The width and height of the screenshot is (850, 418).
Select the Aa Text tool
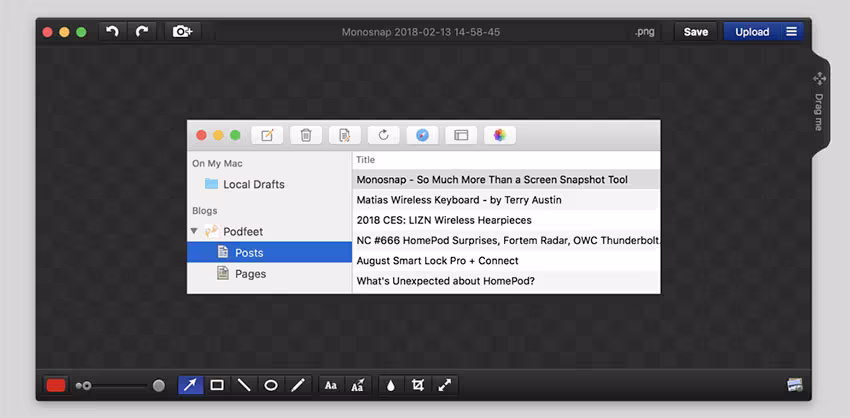[x=331, y=385]
